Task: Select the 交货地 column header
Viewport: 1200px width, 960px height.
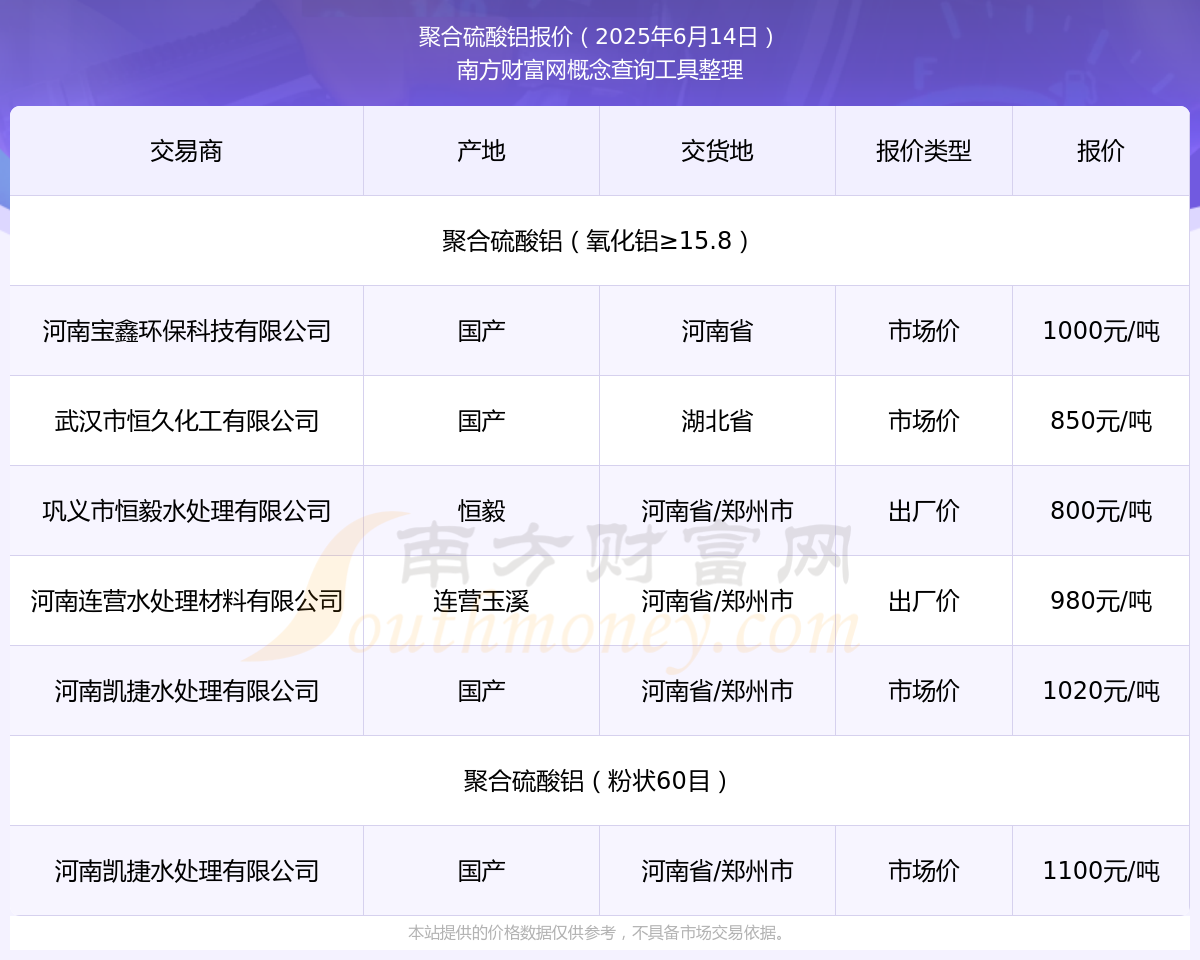Action: [717, 151]
